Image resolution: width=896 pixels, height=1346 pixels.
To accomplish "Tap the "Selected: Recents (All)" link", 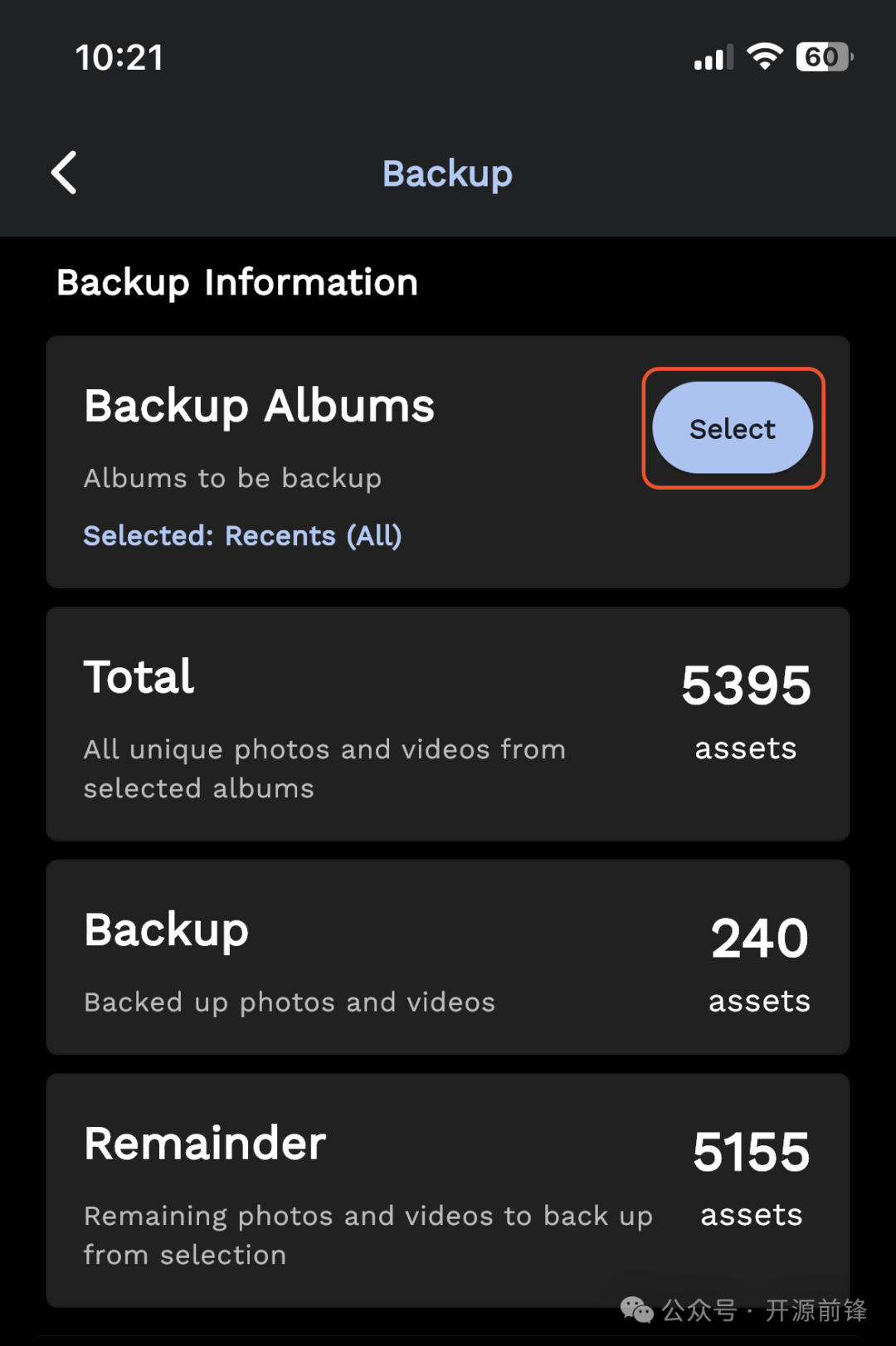I will [x=242, y=536].
